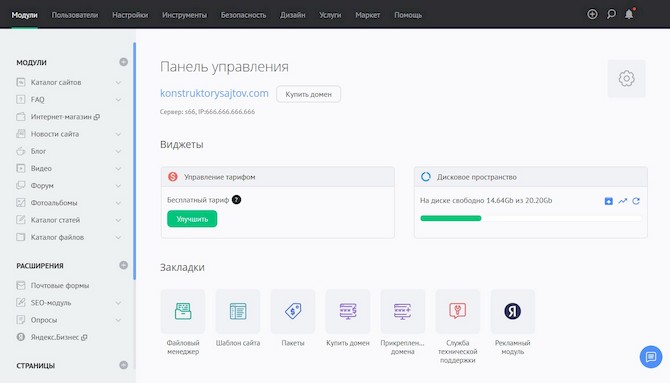This screenshot has width=670, height=383.
Task: Open Шаблон сайта bookmark
Action: (238, 311)
